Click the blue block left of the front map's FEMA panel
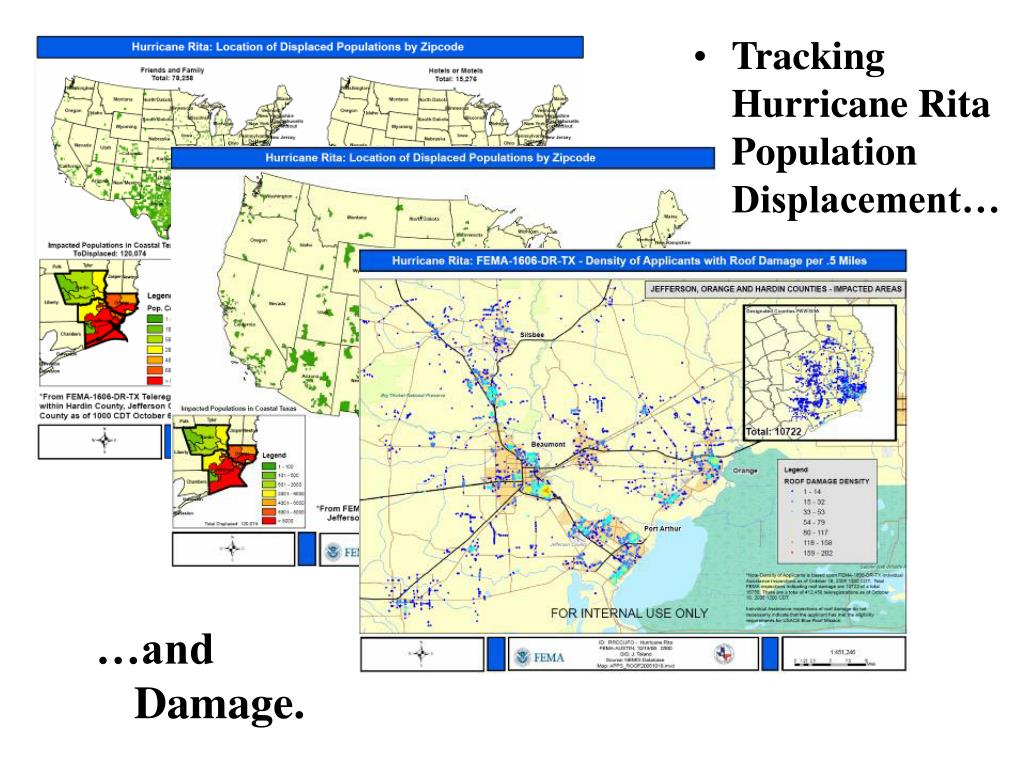 [496, 654]
